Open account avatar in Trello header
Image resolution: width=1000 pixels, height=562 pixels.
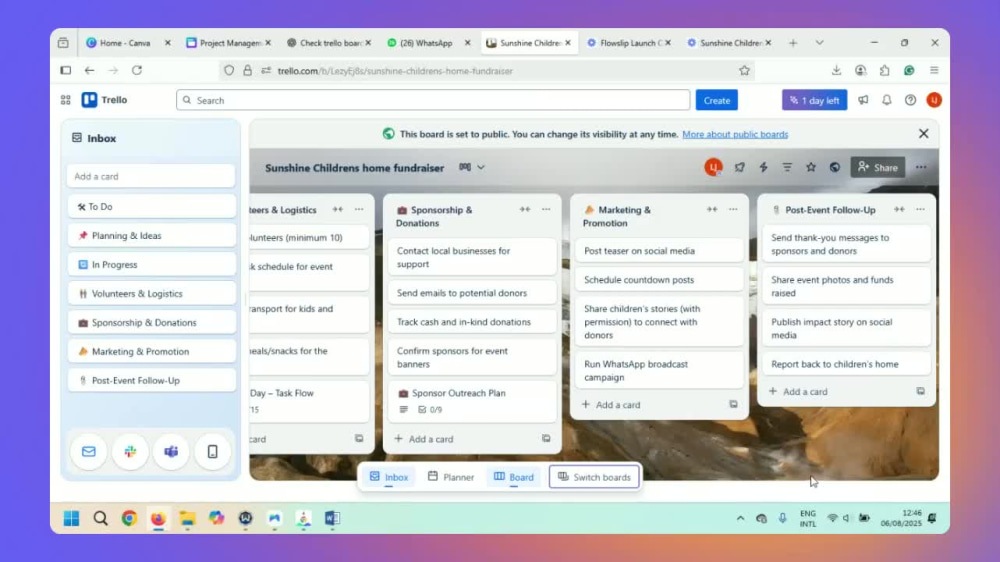tap(934, 100)
